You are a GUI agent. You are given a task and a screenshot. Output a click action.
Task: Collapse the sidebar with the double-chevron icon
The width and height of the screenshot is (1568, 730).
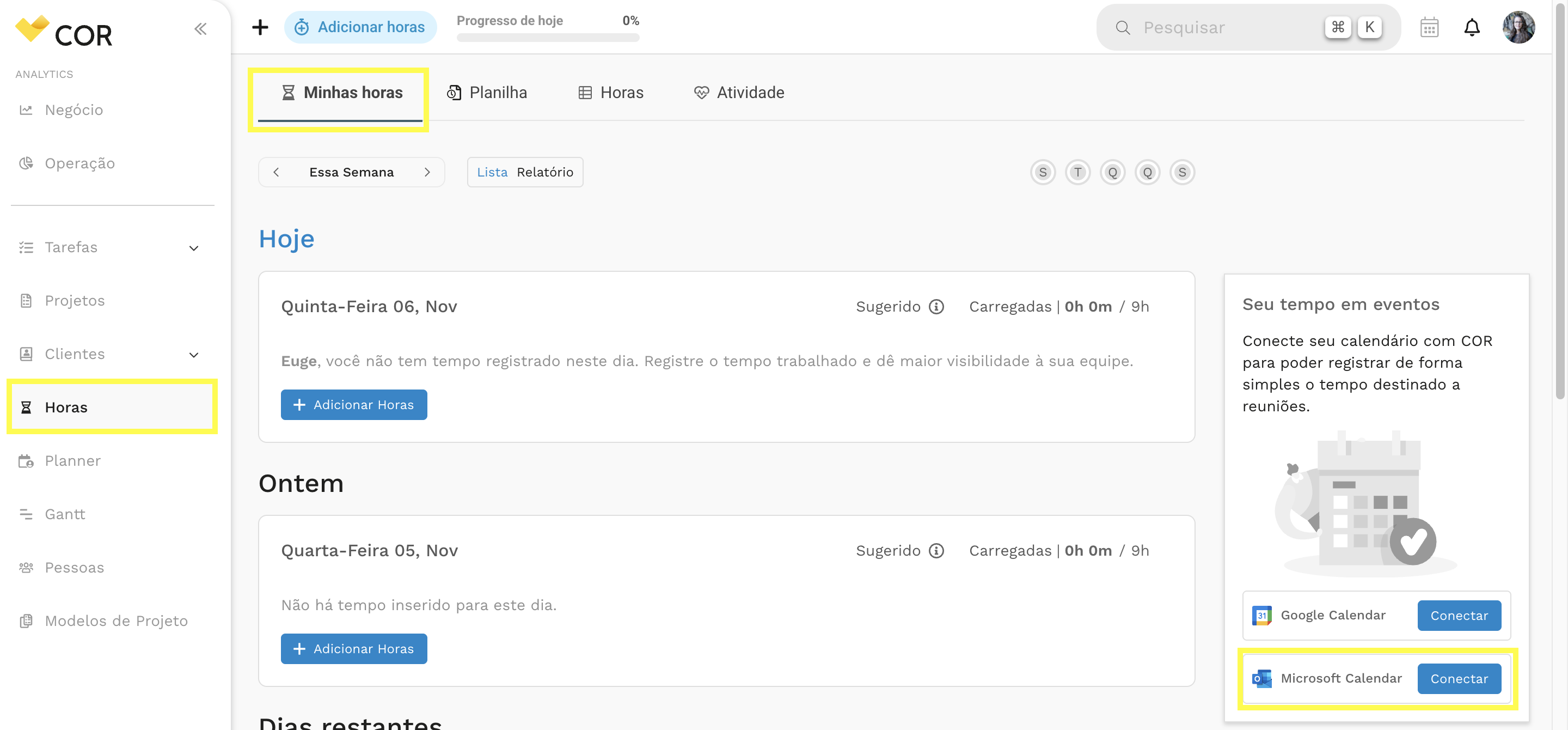point(200,29)
